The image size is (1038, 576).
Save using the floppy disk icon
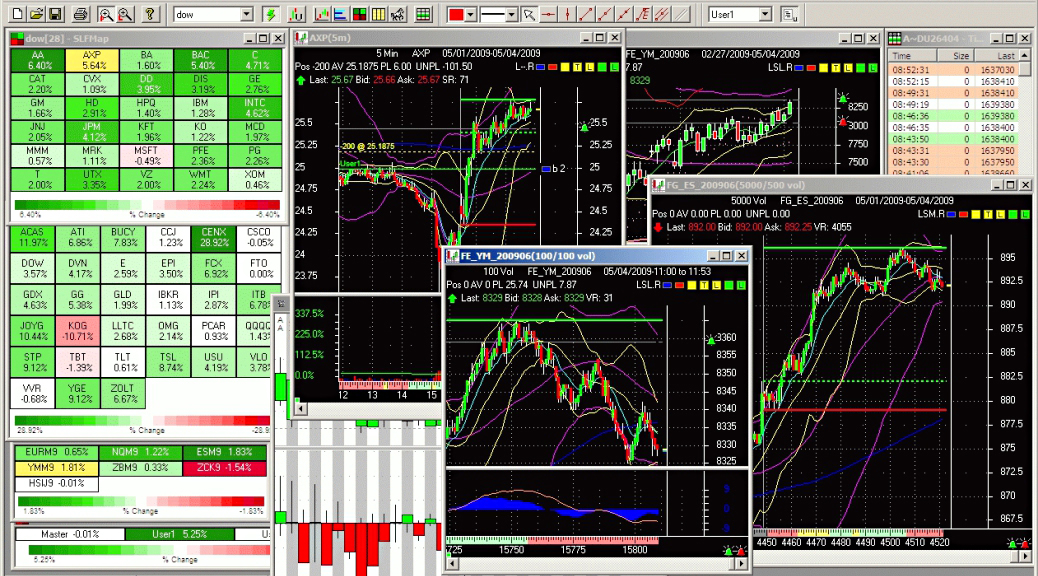[x=56, y=14]
